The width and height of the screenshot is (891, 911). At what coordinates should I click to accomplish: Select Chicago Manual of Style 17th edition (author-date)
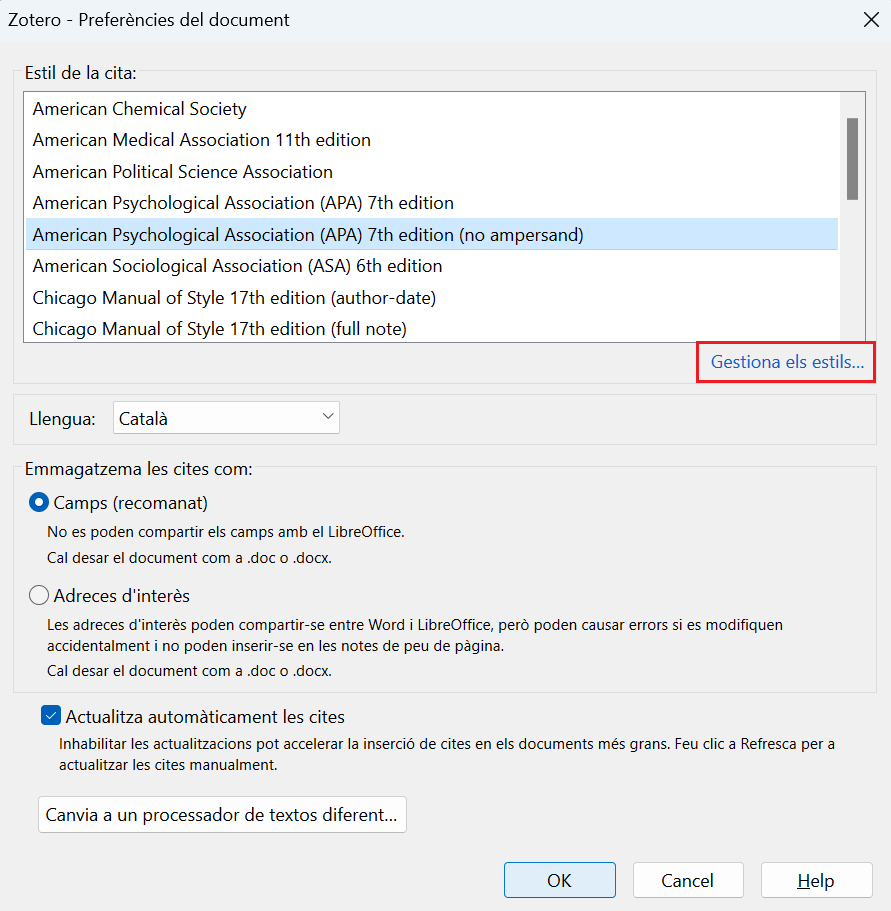pos(432,297)
